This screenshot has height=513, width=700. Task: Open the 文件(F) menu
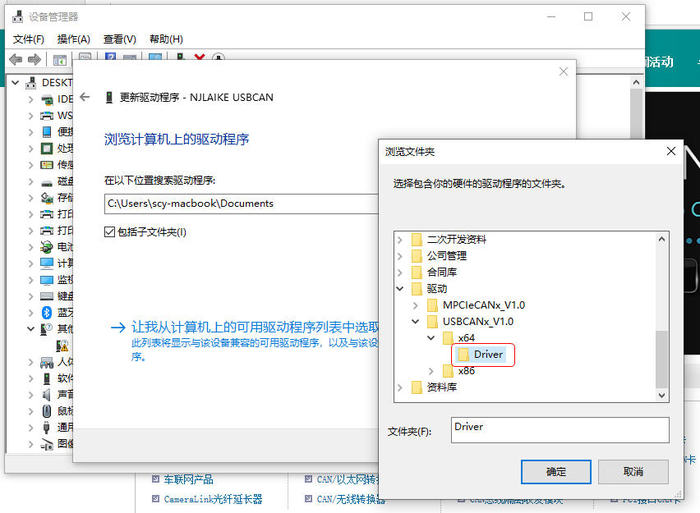click(x=29, y=39)
